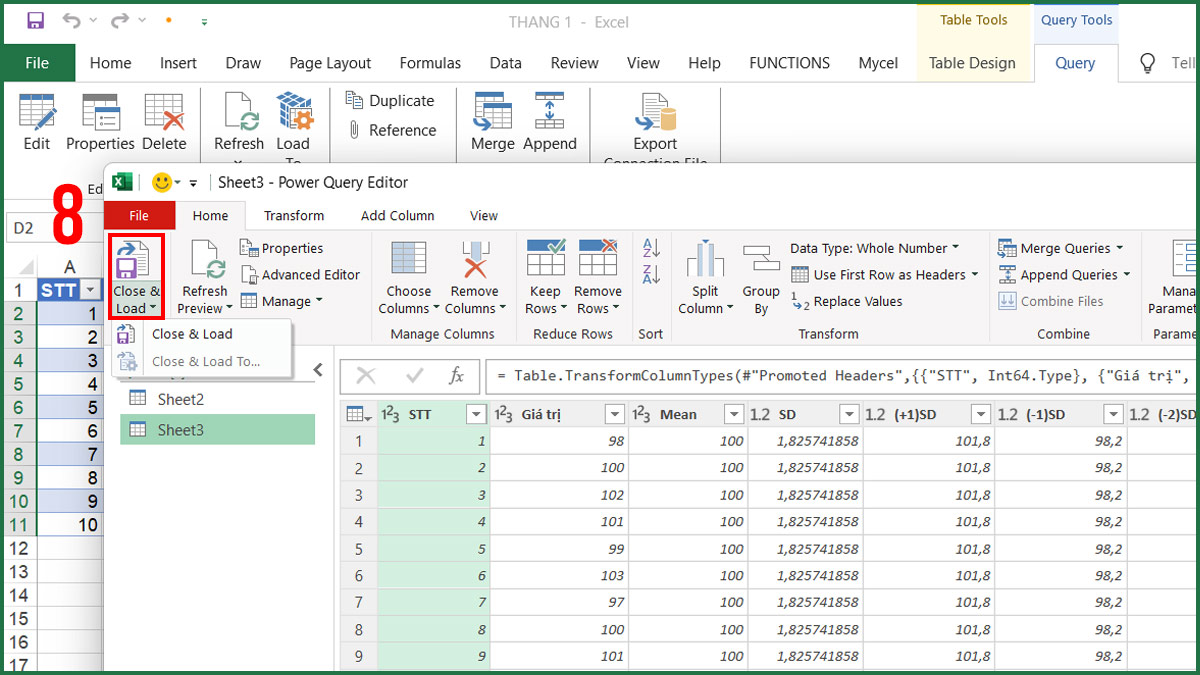
Task: Select the Keep Rows tool
Action: 545,277
